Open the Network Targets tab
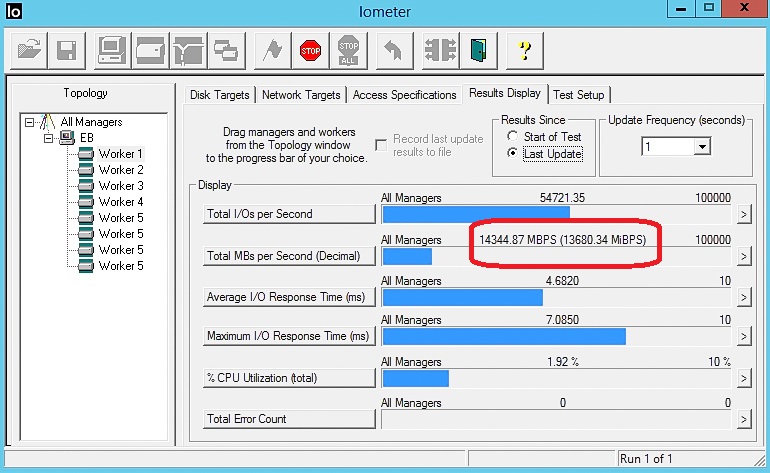770x473 pixels. click(x=301, y=95)
